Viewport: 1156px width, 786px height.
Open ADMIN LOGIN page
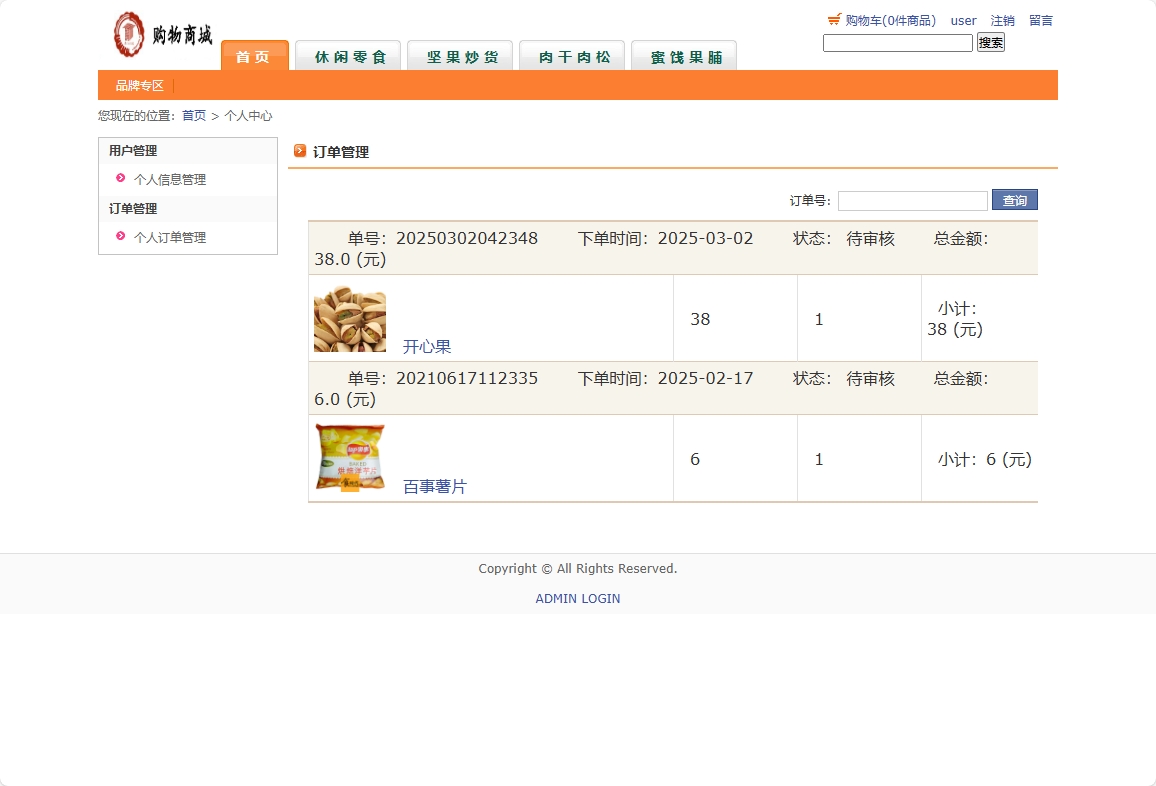click(577, 598)
